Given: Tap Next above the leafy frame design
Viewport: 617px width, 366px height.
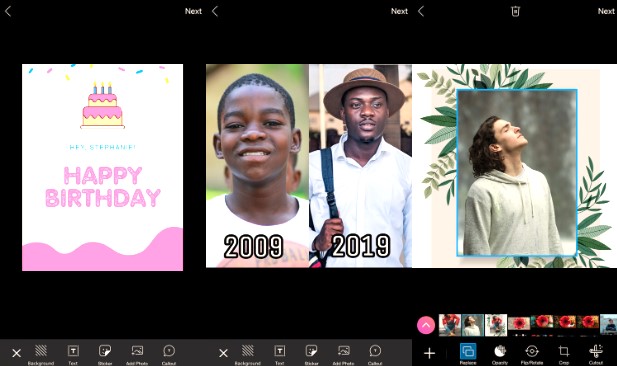Looking at the screenshot, I should coord(606,11).
